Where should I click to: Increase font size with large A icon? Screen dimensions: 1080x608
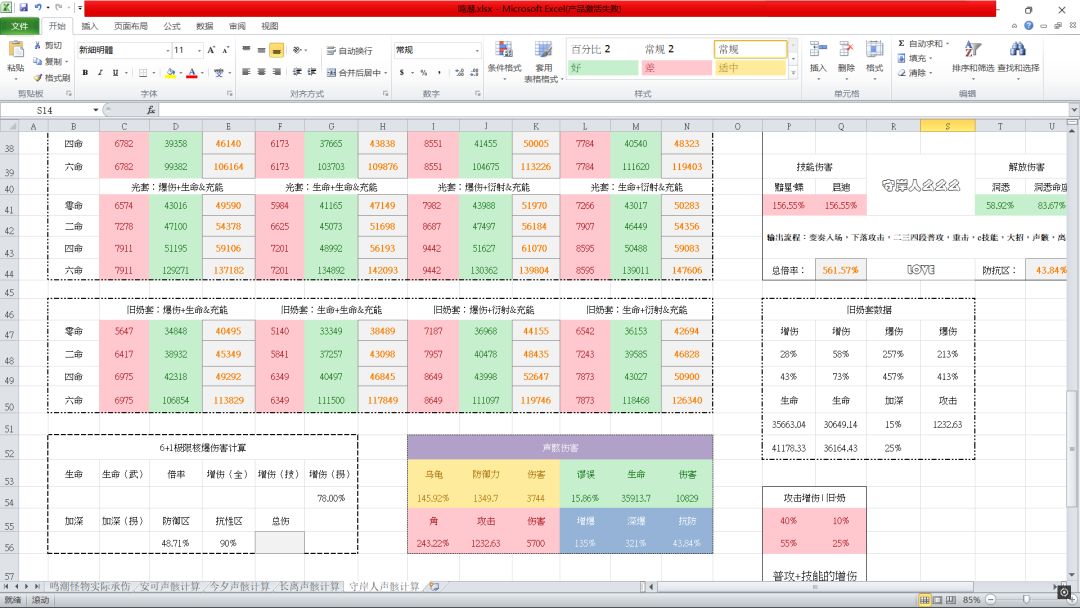(211, 50)
